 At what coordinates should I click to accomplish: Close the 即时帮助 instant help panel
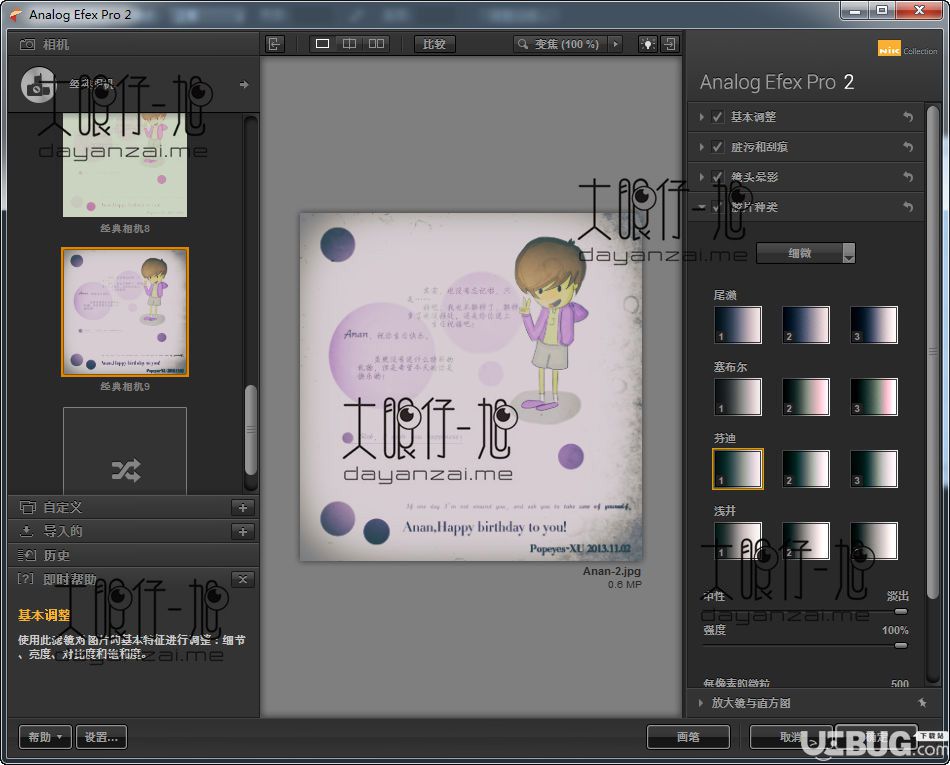tap(242, 579)
